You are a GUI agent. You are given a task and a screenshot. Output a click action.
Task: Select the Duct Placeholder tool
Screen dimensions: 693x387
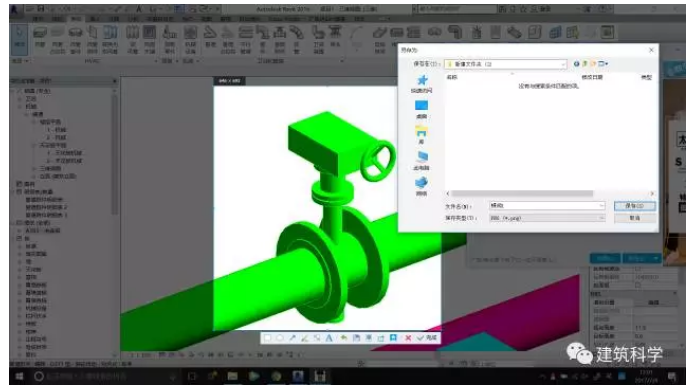coord(57,39)
